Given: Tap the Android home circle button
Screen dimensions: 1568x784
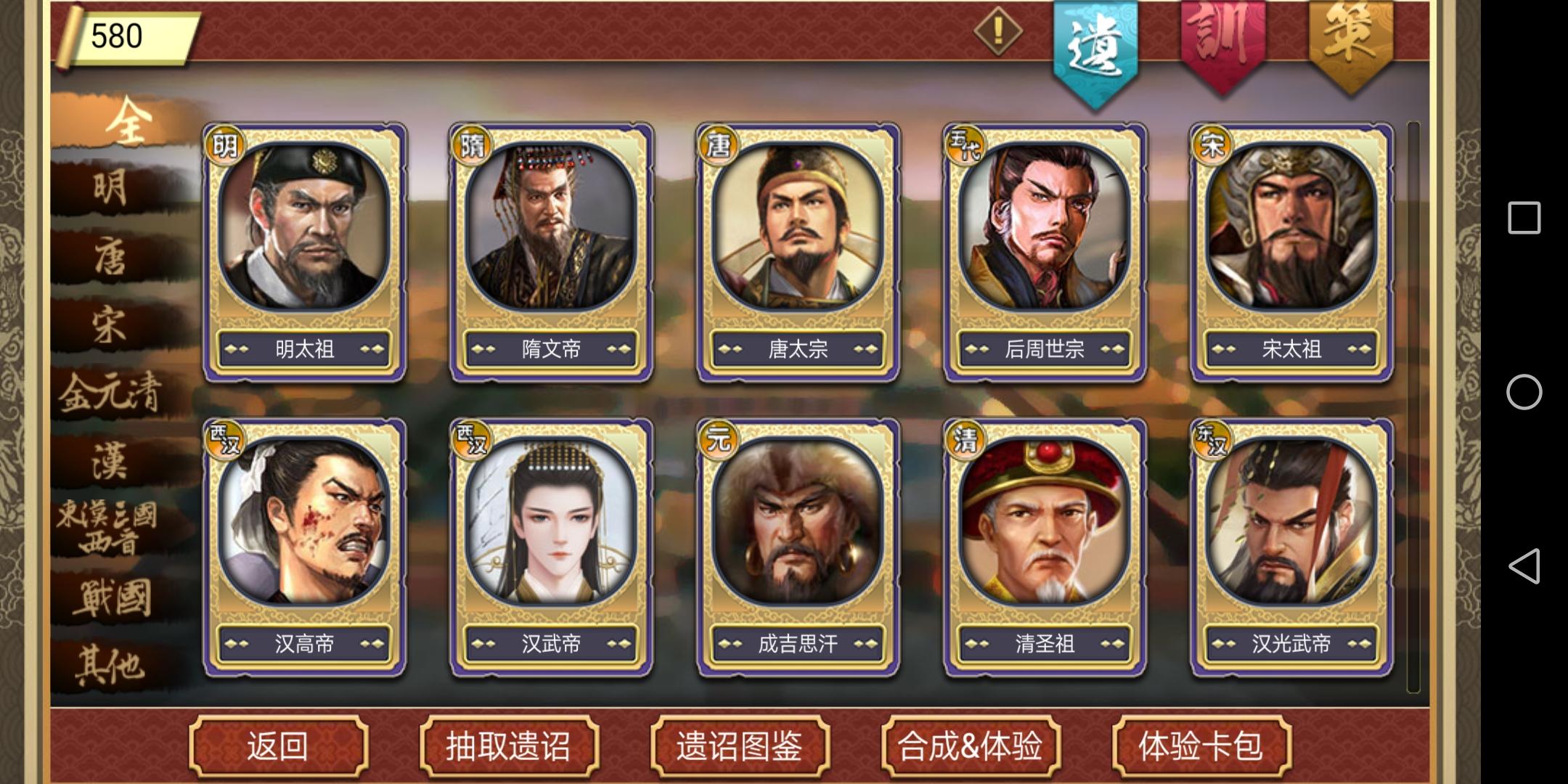Looking at the screenshot, I should point(1524,392).
